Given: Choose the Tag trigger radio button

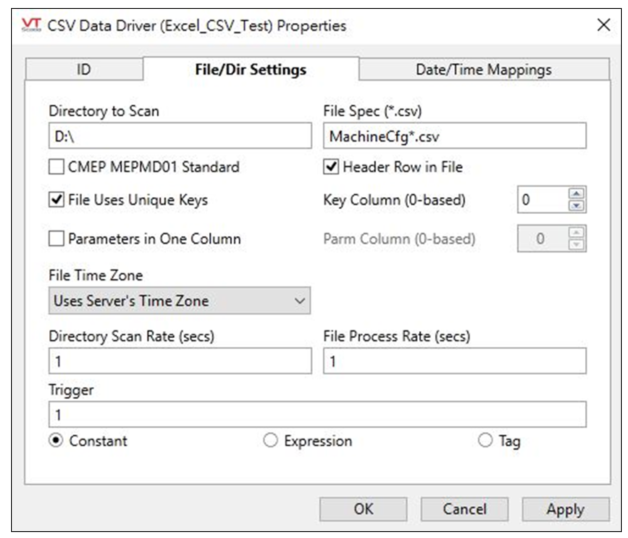Looking at the screenshot, I should (485, 440).
